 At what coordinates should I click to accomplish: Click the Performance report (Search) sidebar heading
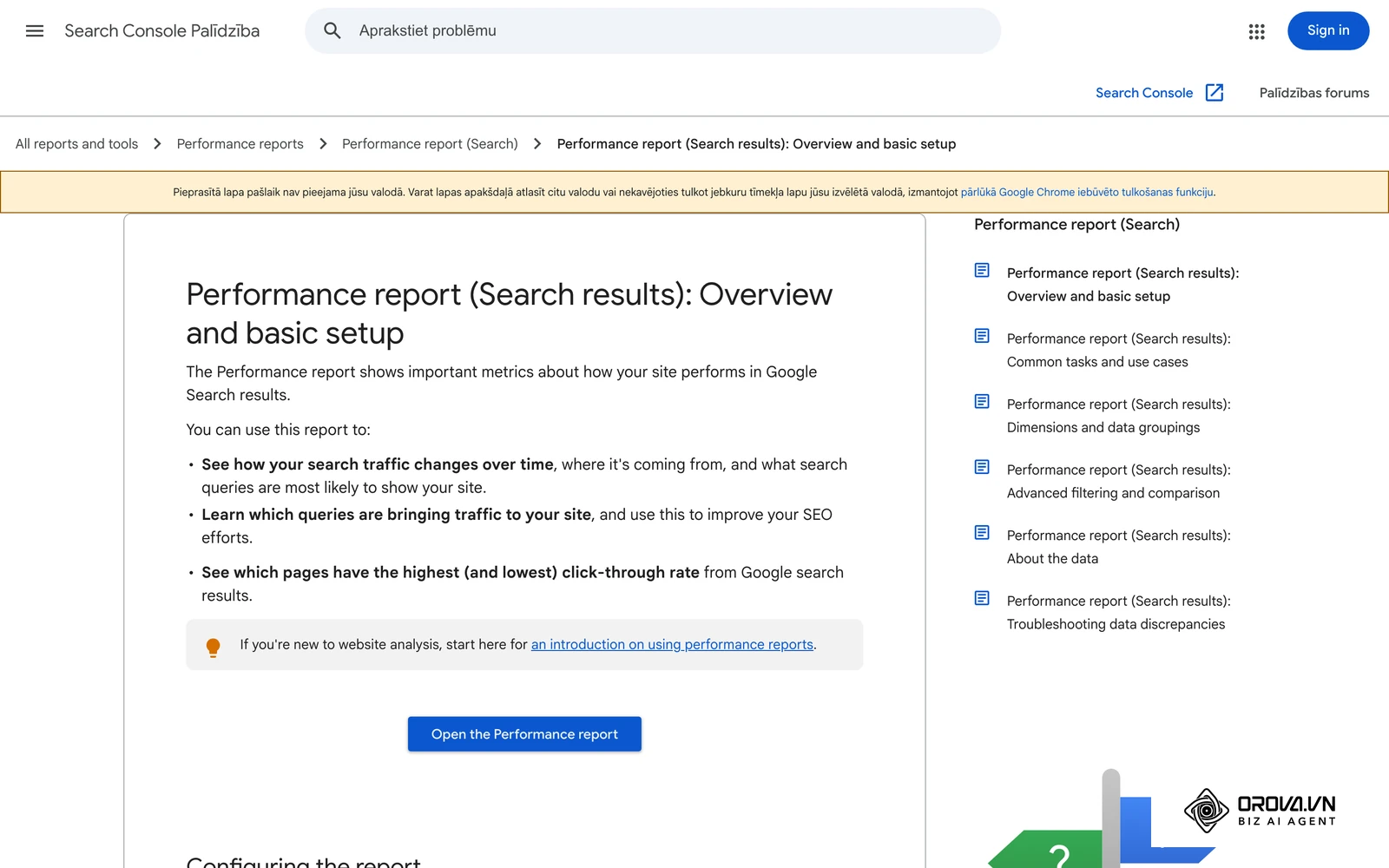(x=1076, y=225)
